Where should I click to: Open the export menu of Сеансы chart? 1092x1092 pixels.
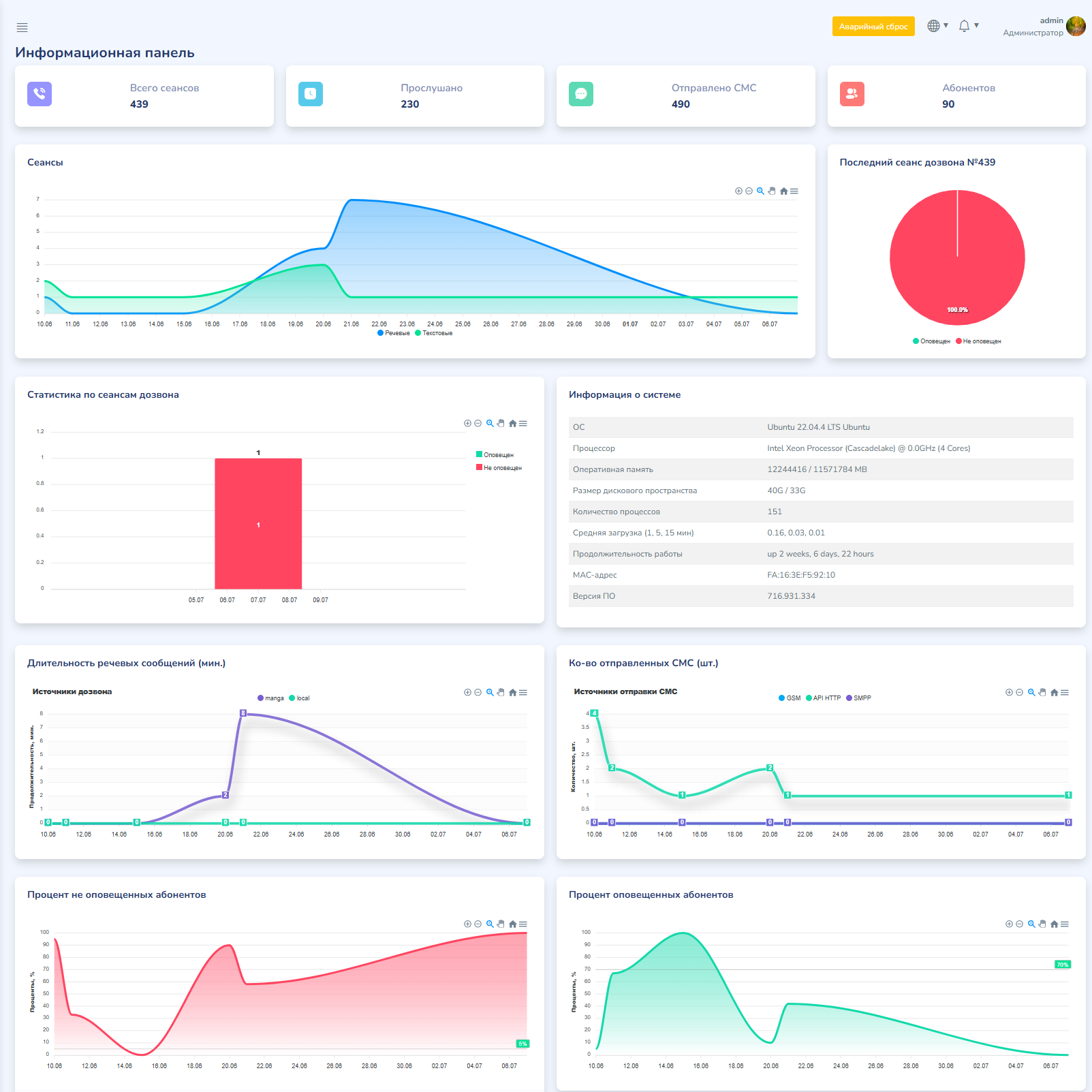[794, 191]
